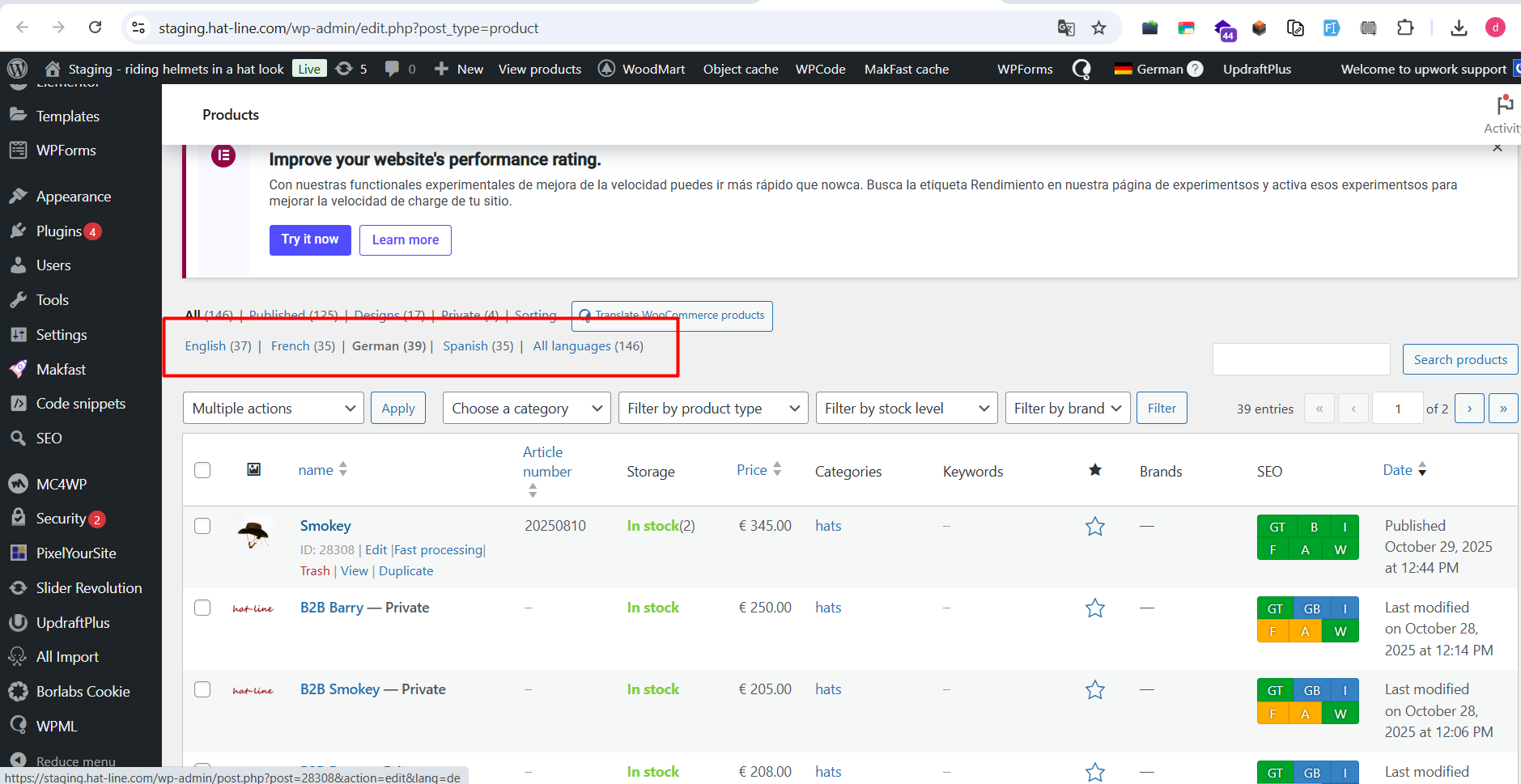Select the Smokey product checkbox

pos(202,526)
